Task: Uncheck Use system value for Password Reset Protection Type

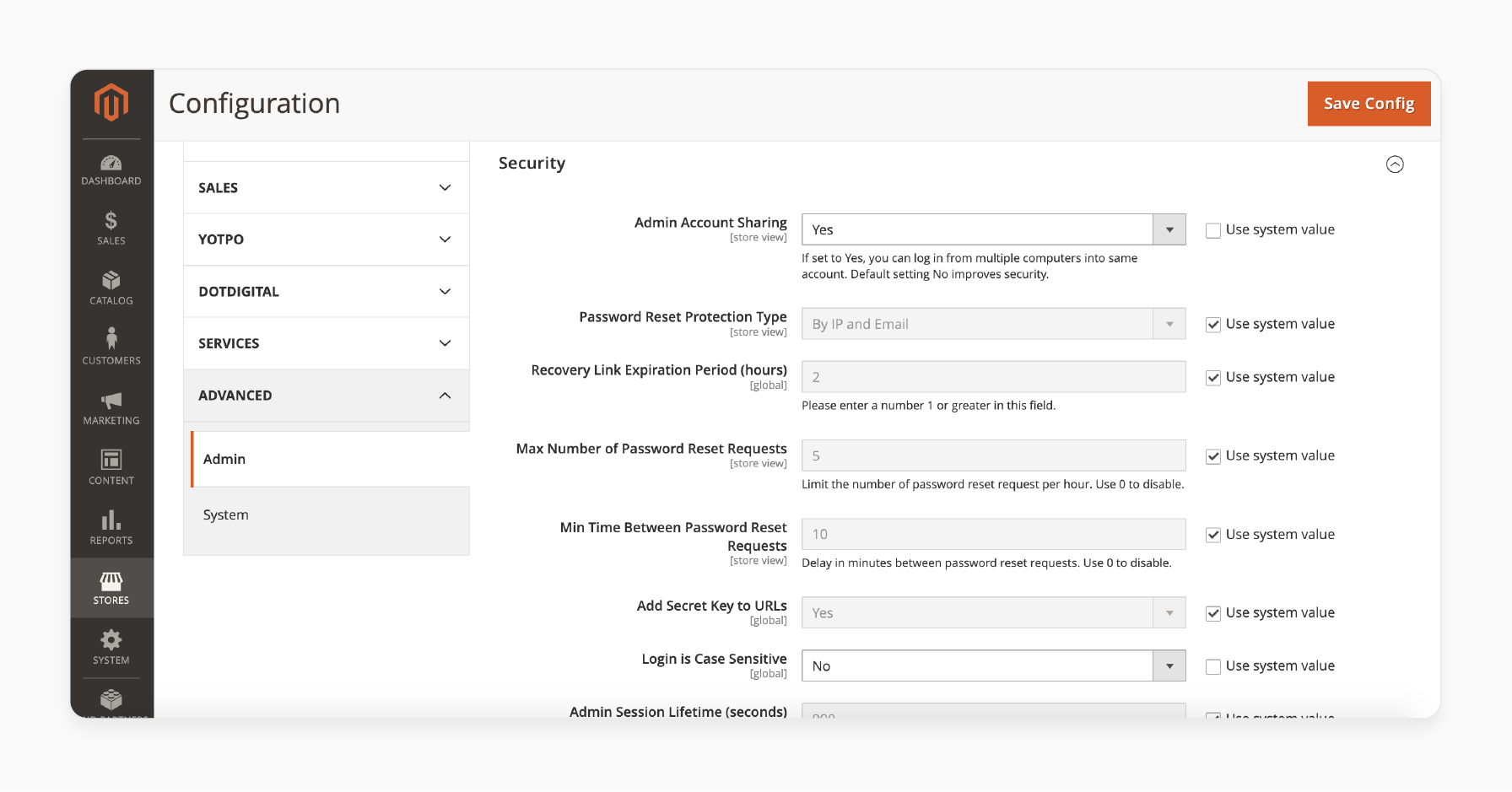Action: point(1213,325)
